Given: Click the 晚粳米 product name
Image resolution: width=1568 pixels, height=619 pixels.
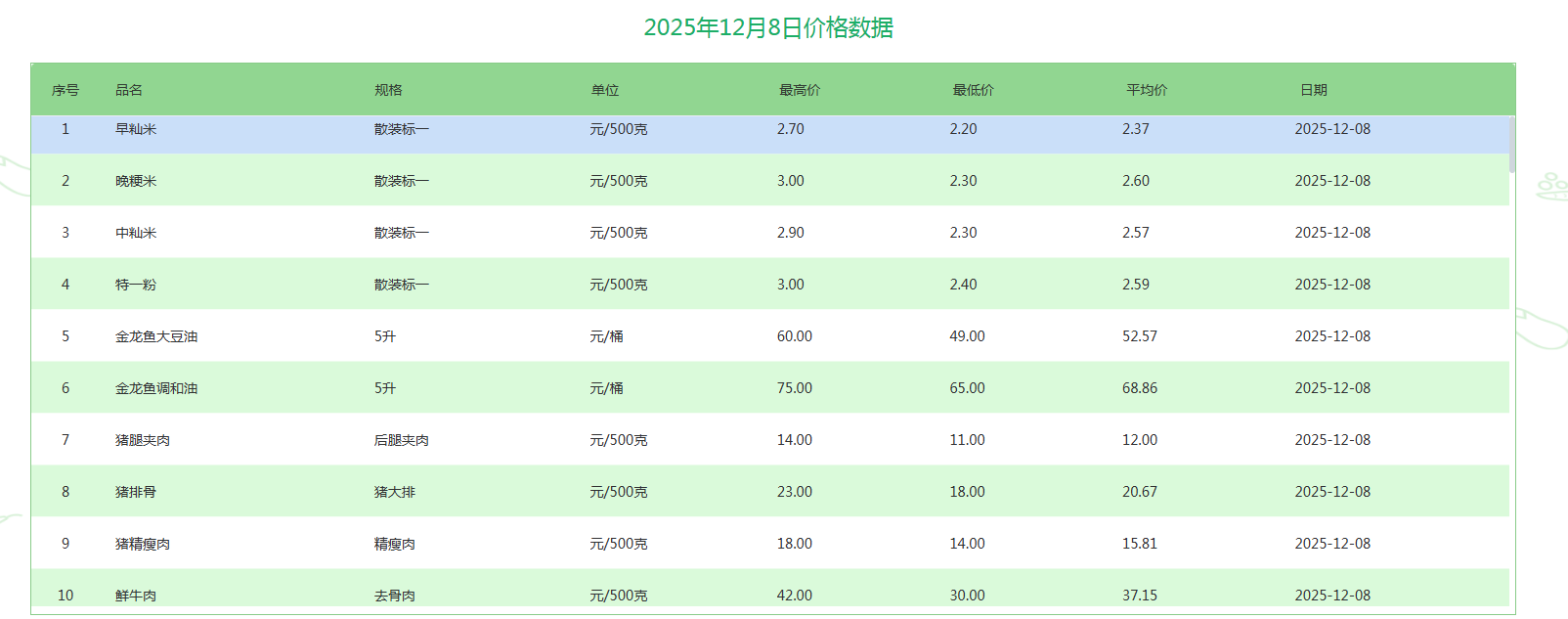Looking at the screenshot, I should pos(136,181).
